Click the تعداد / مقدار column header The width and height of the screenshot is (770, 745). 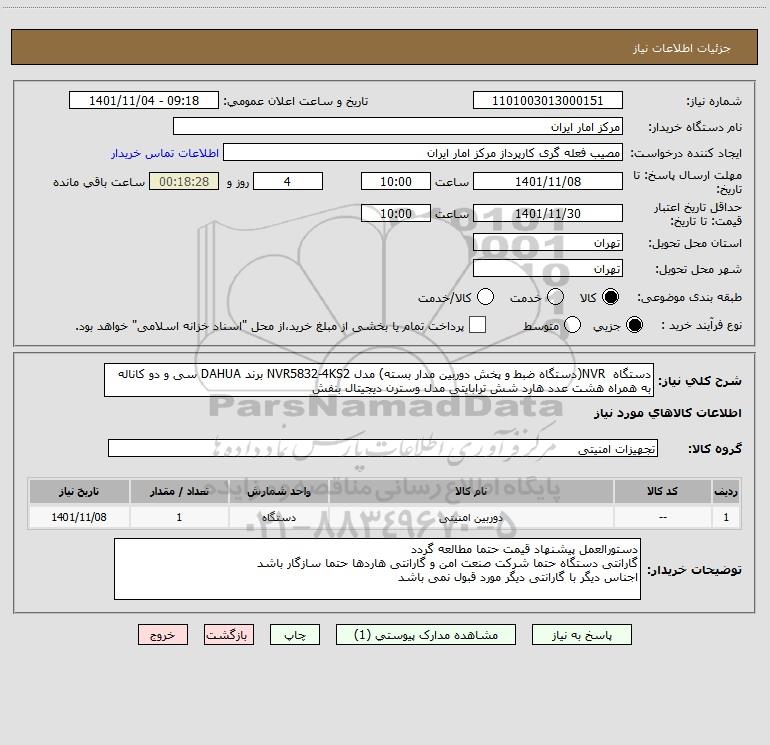tap(179, 492)
